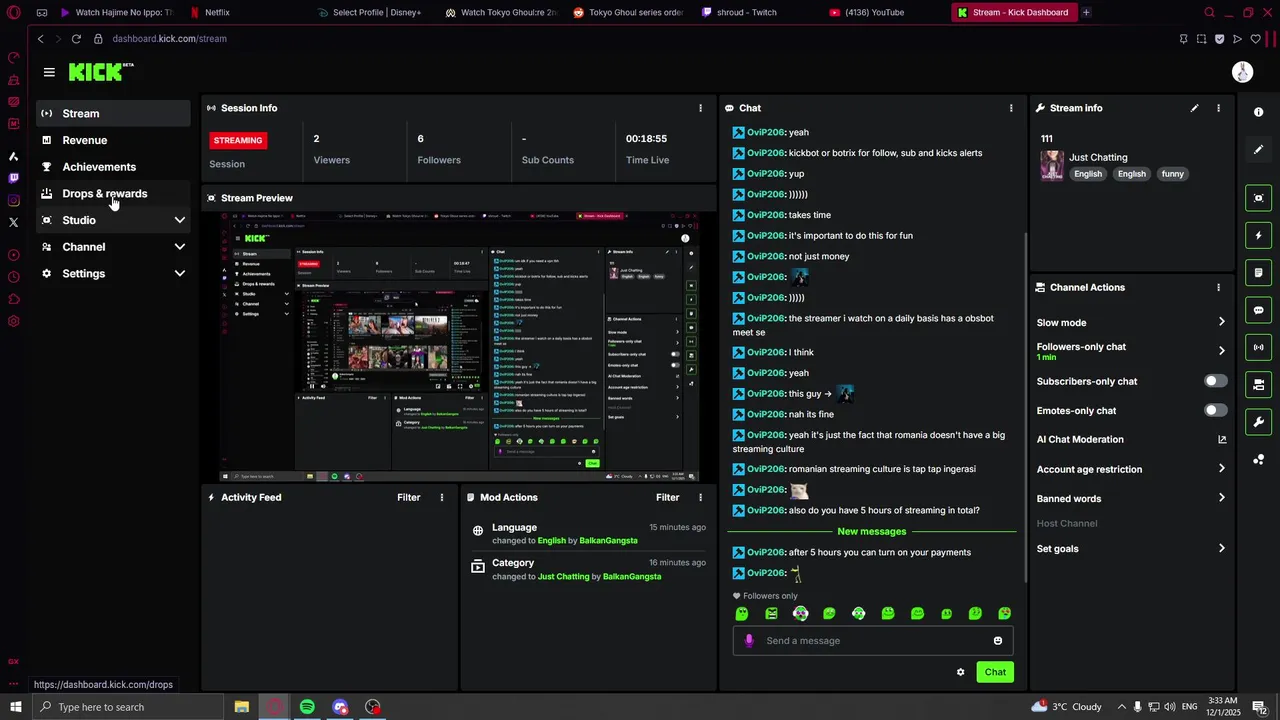
Task: Open Slow mode options
Action: pyautogui.click(x=1131, y=323)
